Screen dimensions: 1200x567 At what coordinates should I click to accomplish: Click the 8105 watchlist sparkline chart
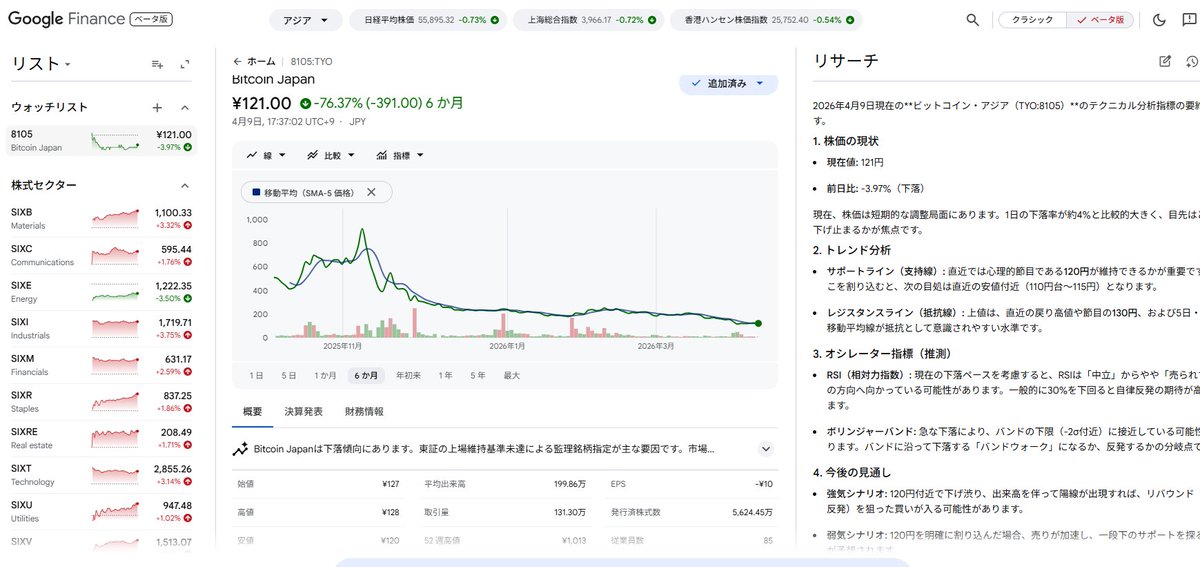point(114,141)
